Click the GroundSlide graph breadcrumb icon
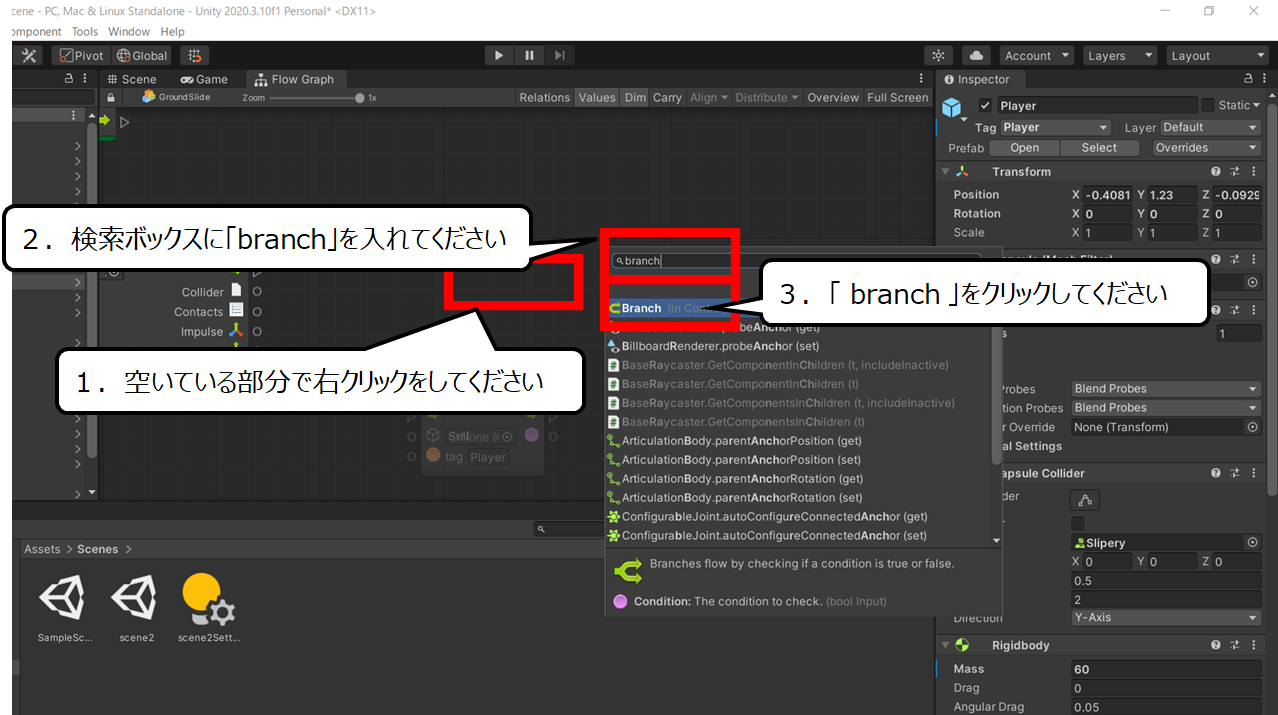 tap(149, 97)
